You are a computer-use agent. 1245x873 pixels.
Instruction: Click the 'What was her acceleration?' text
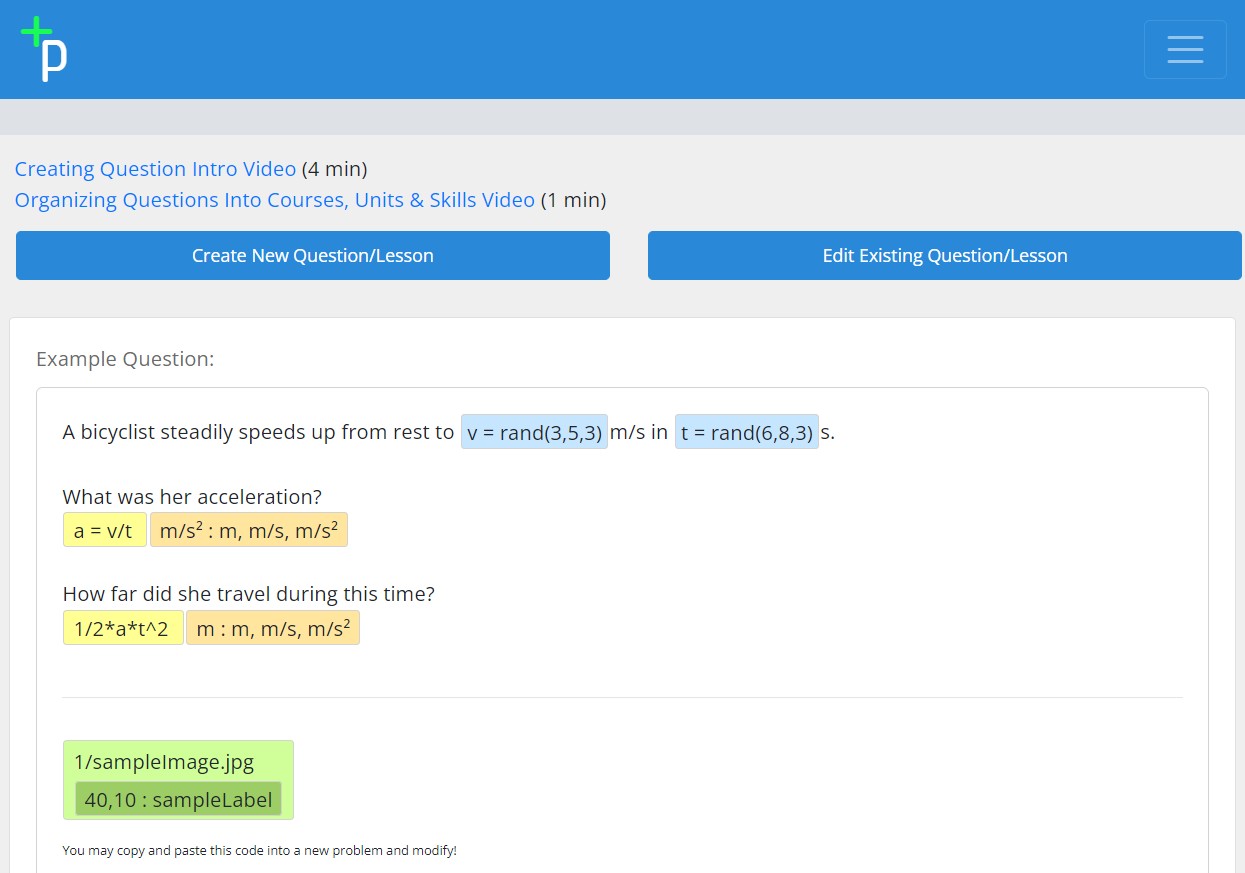pyautogui.click(x=192, y=497)
